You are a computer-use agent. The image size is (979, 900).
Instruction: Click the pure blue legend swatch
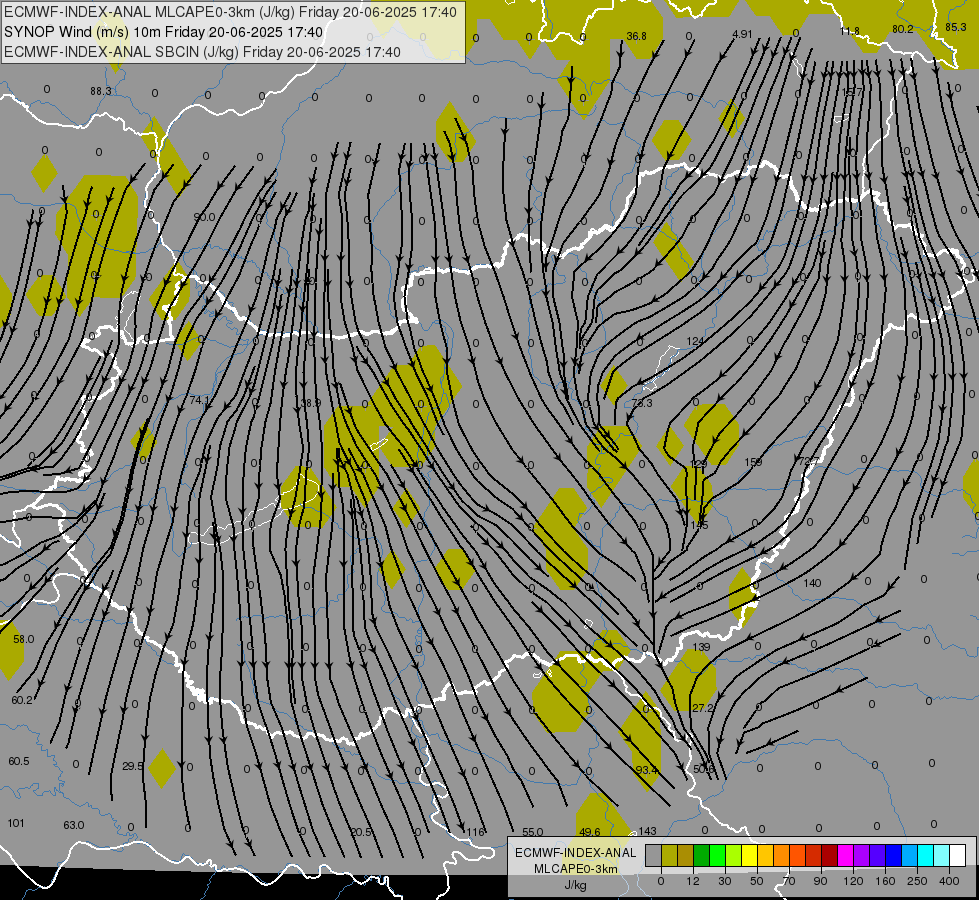pos(894,856)
